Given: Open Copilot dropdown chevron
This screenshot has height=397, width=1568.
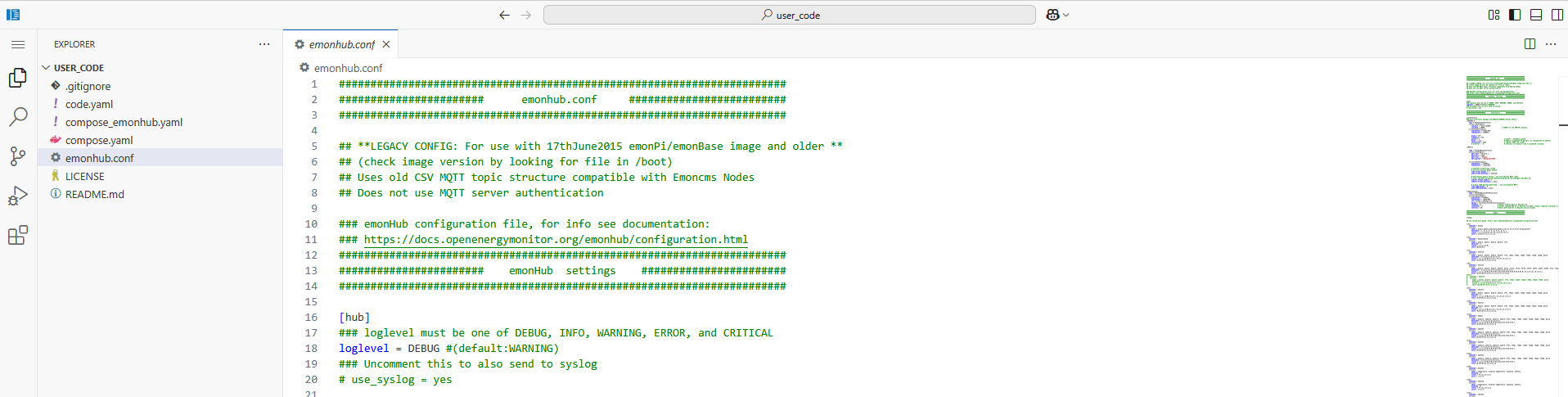Looking at the screenshot, I should (x=1066, y=15).
